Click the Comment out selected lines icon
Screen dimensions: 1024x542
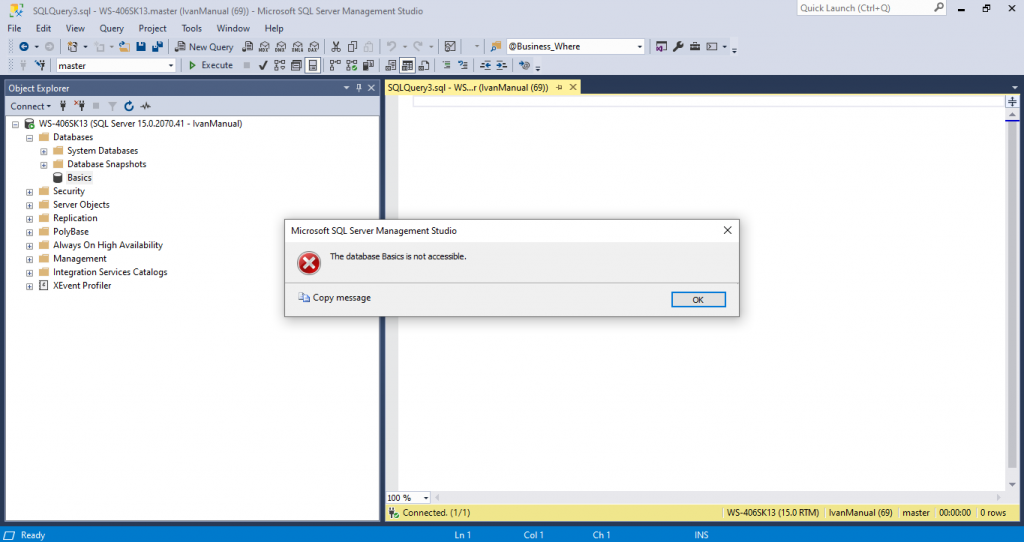point(446,65)
